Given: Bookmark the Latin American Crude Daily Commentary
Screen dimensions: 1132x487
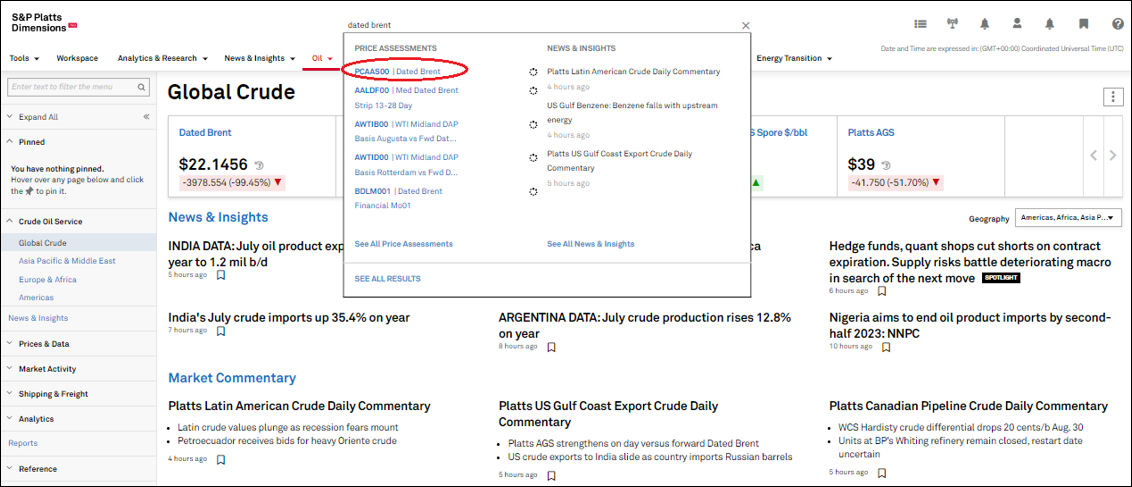Looking at the screenshot, I should pyautogui.click(x=221, y=459).
